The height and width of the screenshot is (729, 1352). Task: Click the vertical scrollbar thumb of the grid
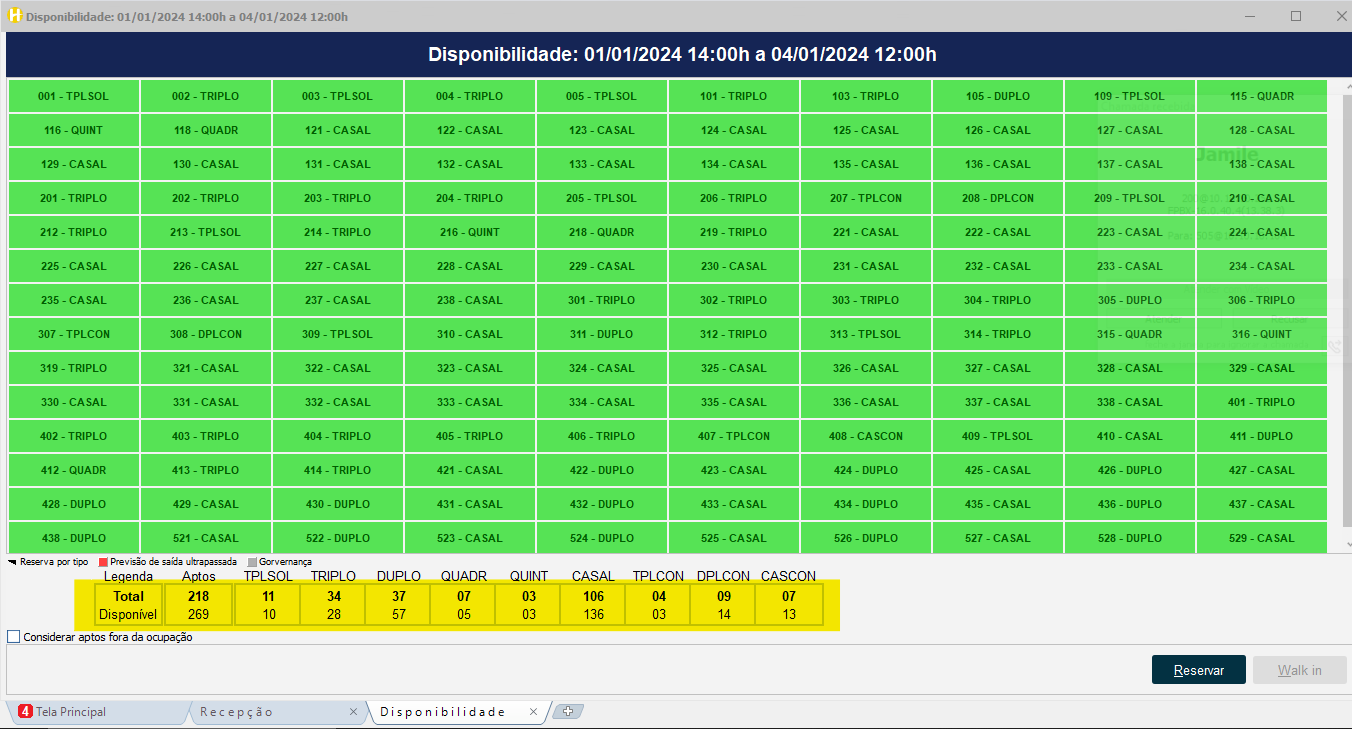click(1344, 300)
